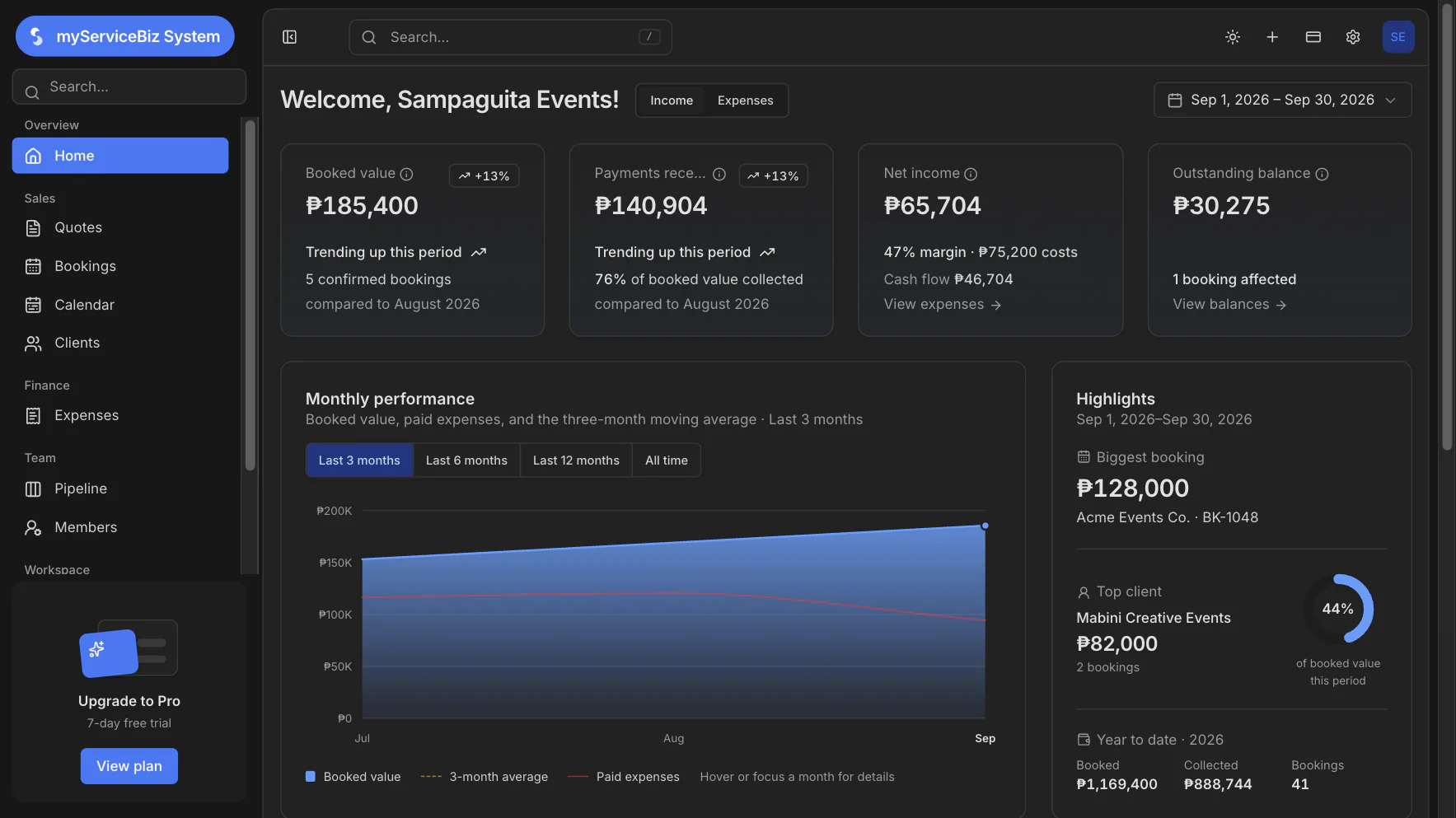Open the Calendar sidebar item
The height and width of the screenshot is (818, 1456).
pos(120,305)
